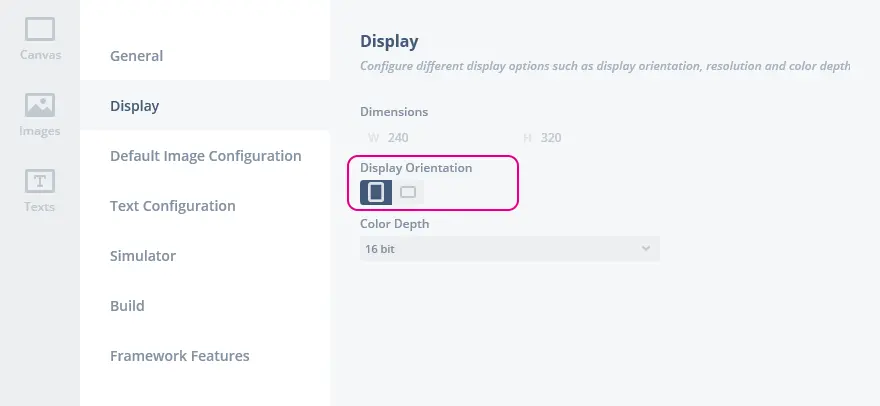Show the Simulator settings
Image resolution: width=880 pixels, height=406 pixels.
[x=142, y=256]
